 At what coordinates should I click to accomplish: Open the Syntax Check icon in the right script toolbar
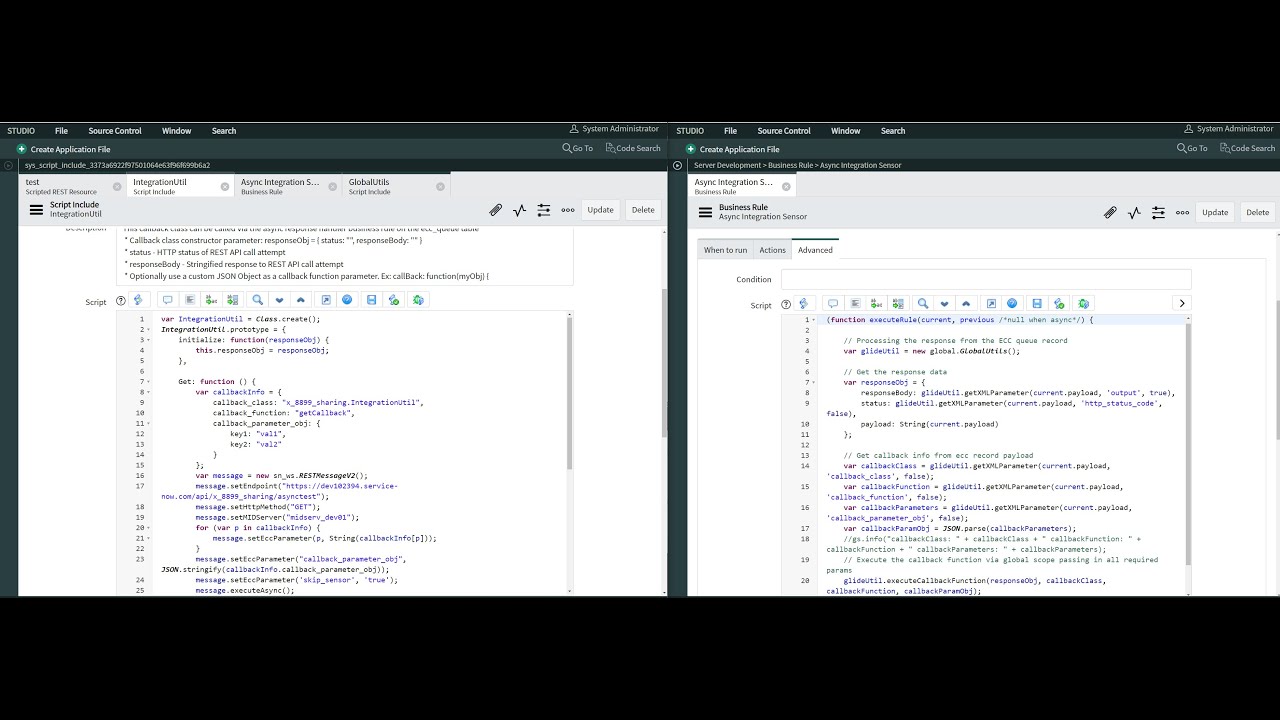click(x=1057, y=303)
